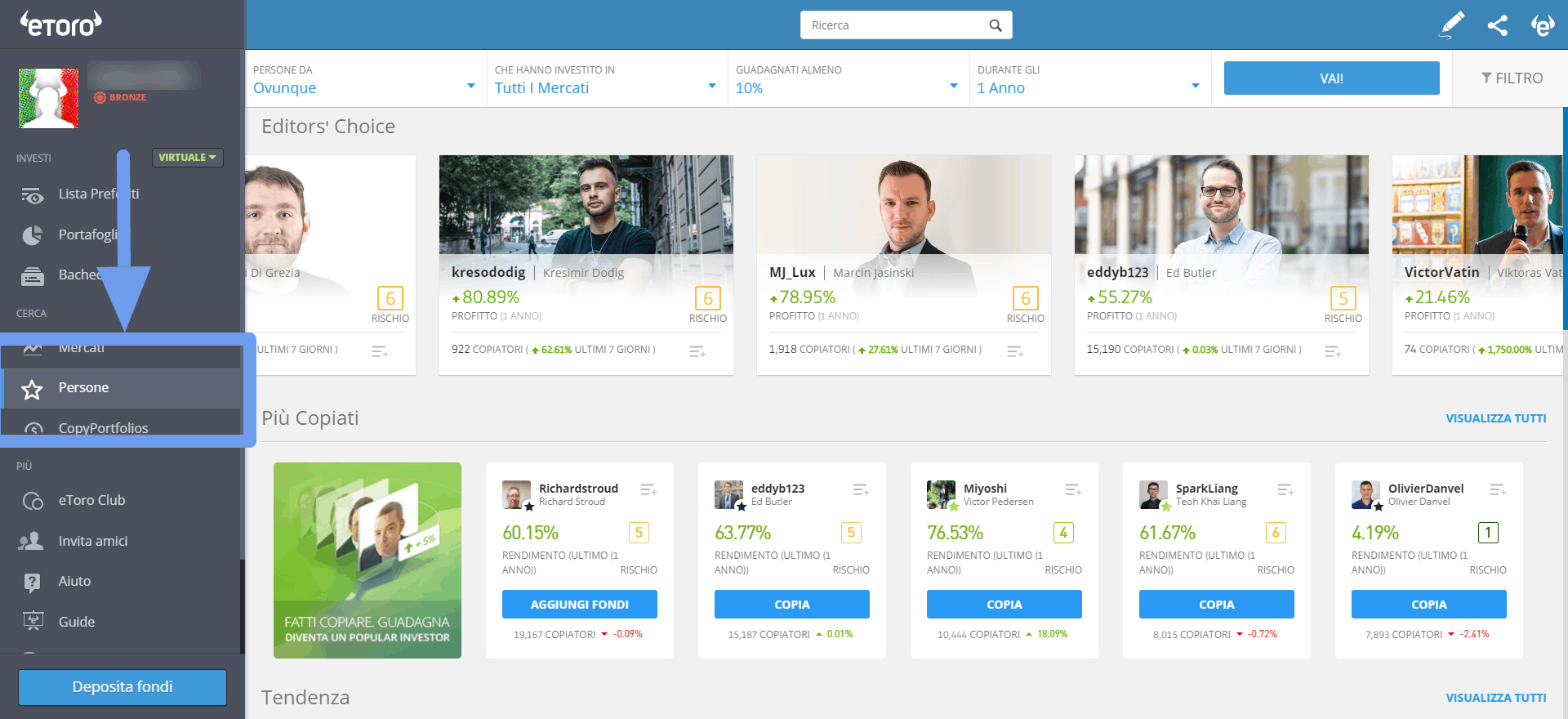The image size is (1568, 719).
Task: Open VictorVatin trader card photo
Action: pyautogui.click(x=1477, y=205)
